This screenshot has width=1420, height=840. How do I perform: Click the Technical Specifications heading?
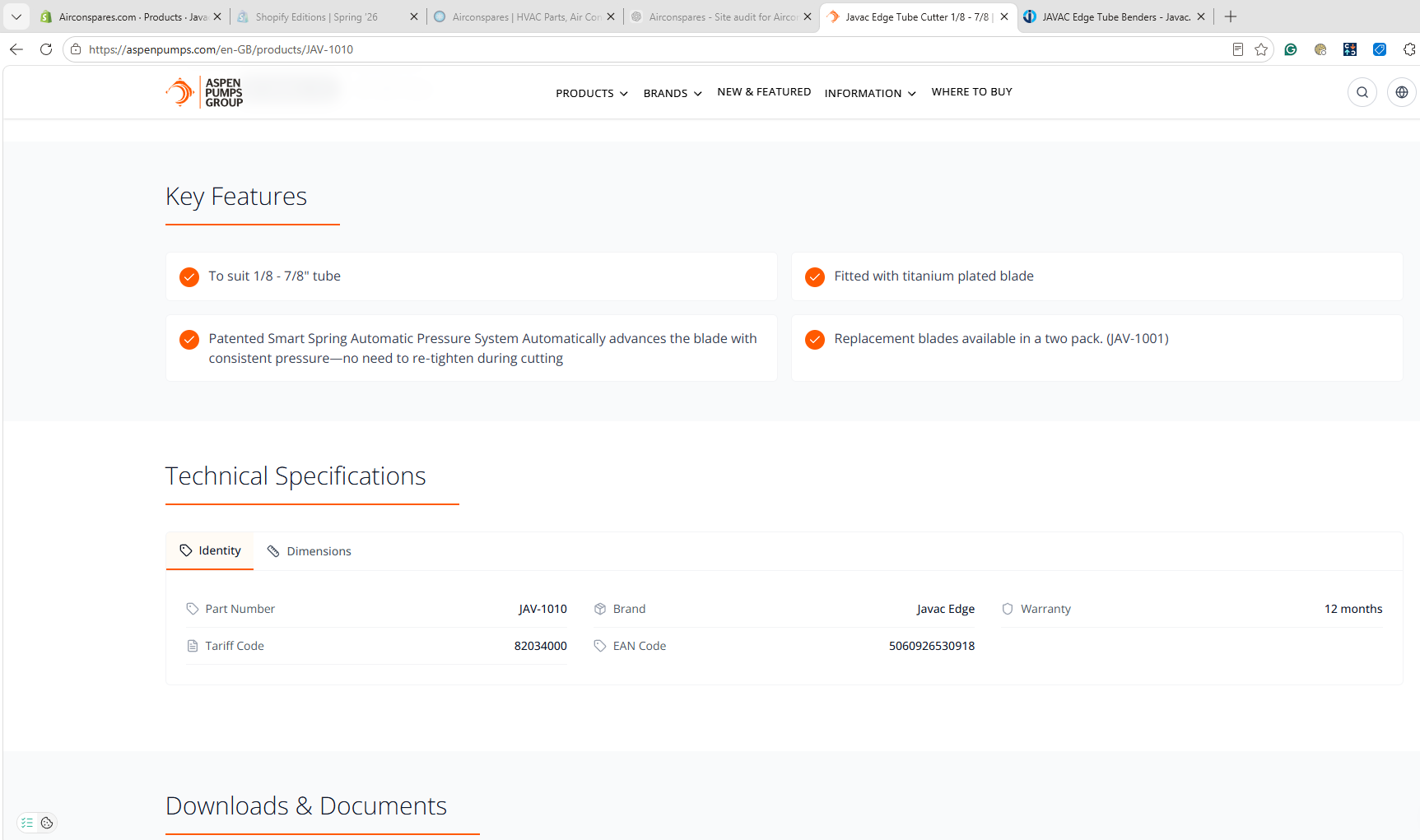point(296,476)
